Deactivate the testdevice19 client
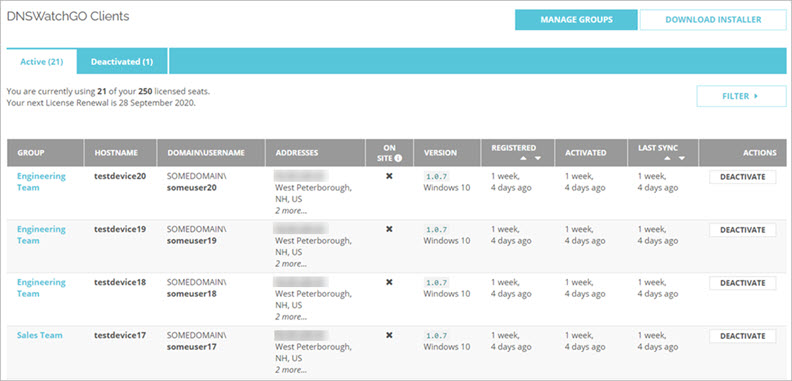Screen dimensions: 792x381 (742, 230)
